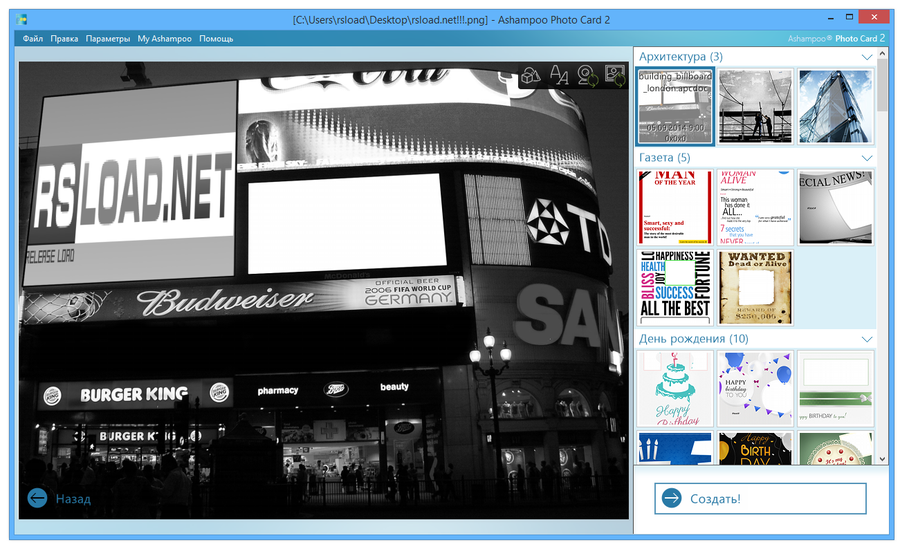Click the День рождения (10) category heading
The image size is (900, 547).
pos(693,339)
